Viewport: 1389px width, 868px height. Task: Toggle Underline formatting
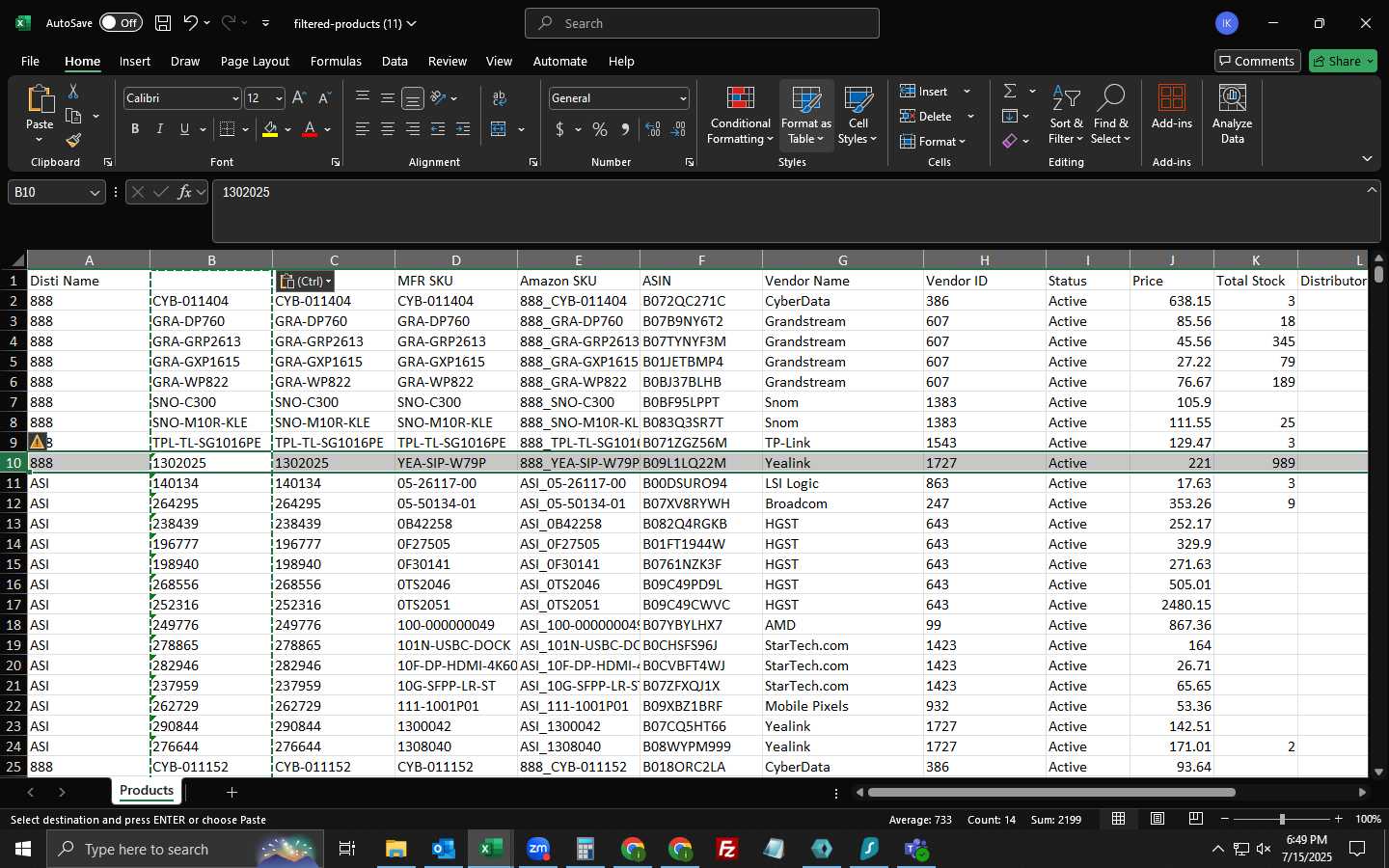click(x=184, y=129)
